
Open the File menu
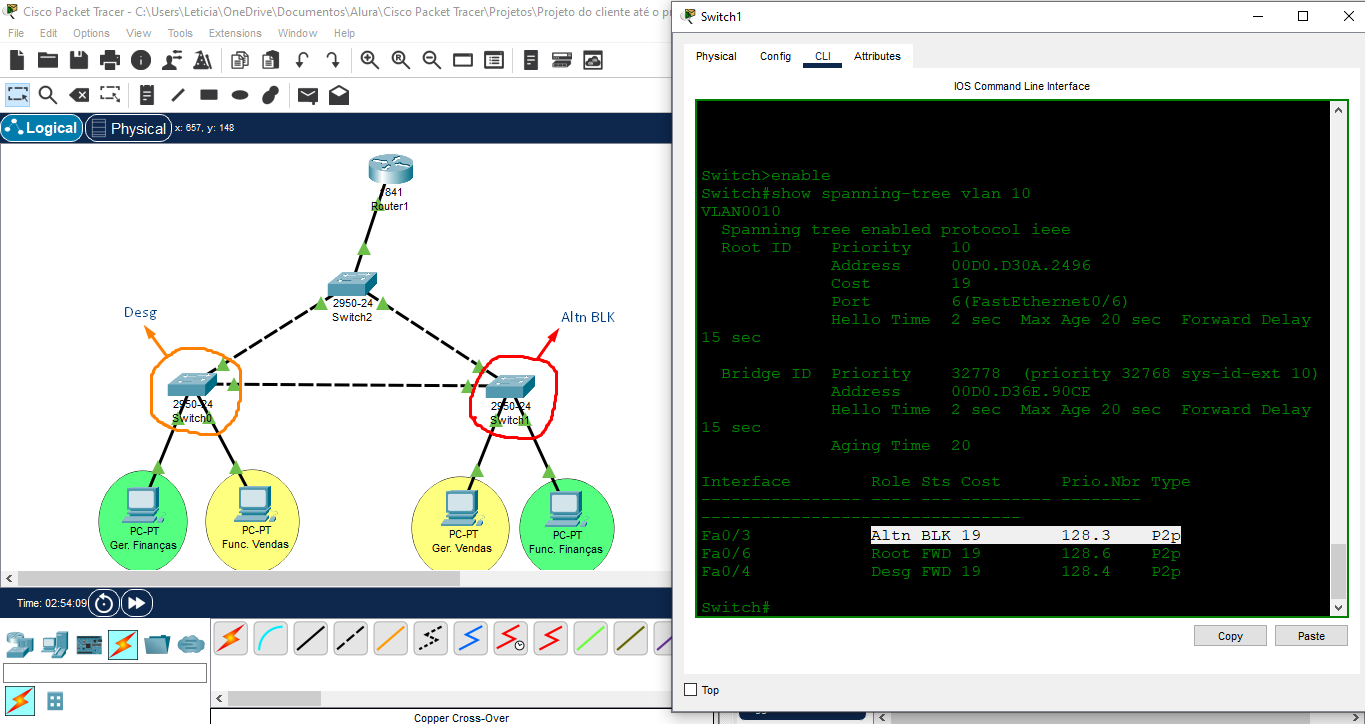[16, 33]
